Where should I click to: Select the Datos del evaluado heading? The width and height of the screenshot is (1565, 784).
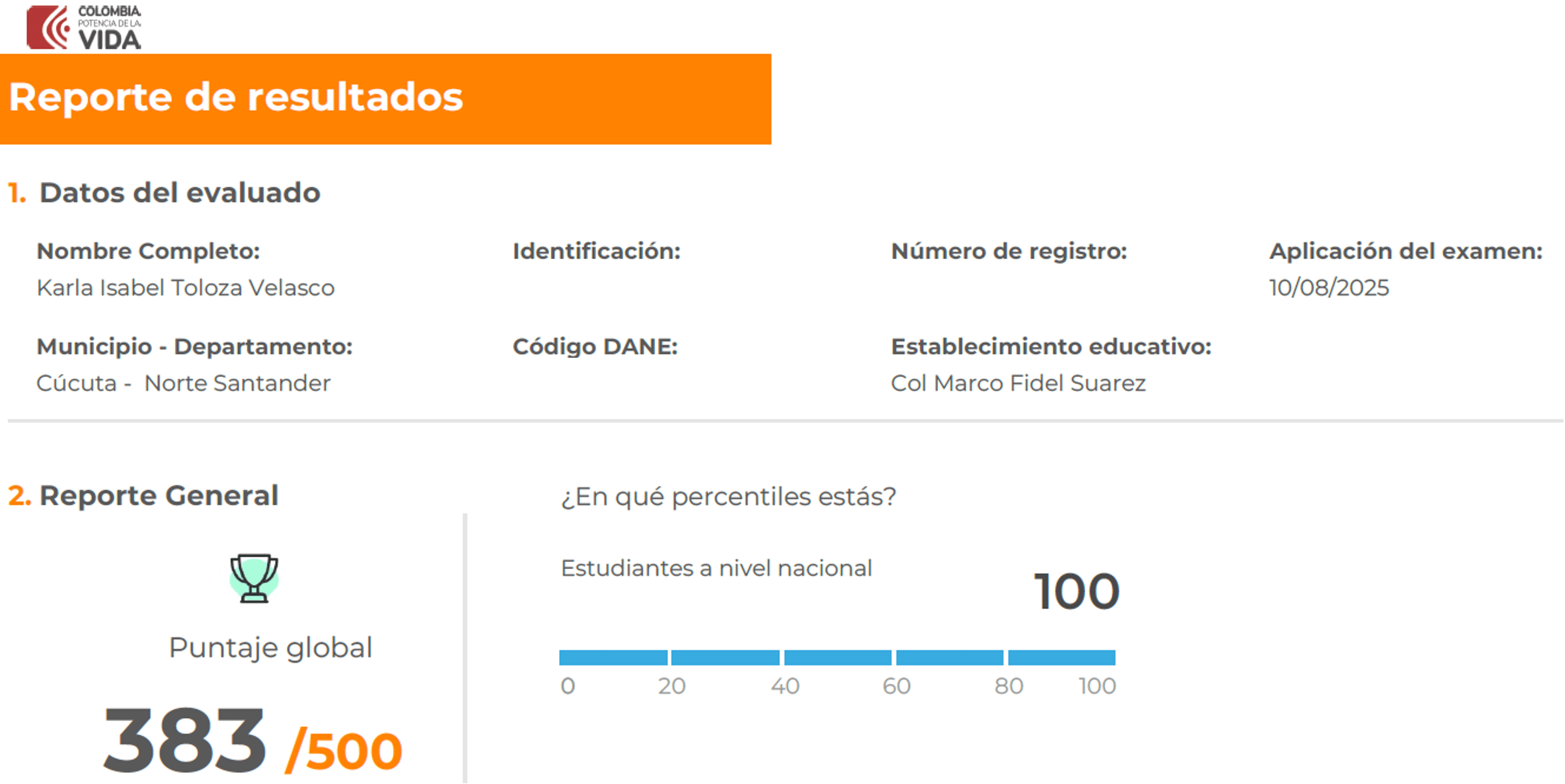(x=179, y=193)
